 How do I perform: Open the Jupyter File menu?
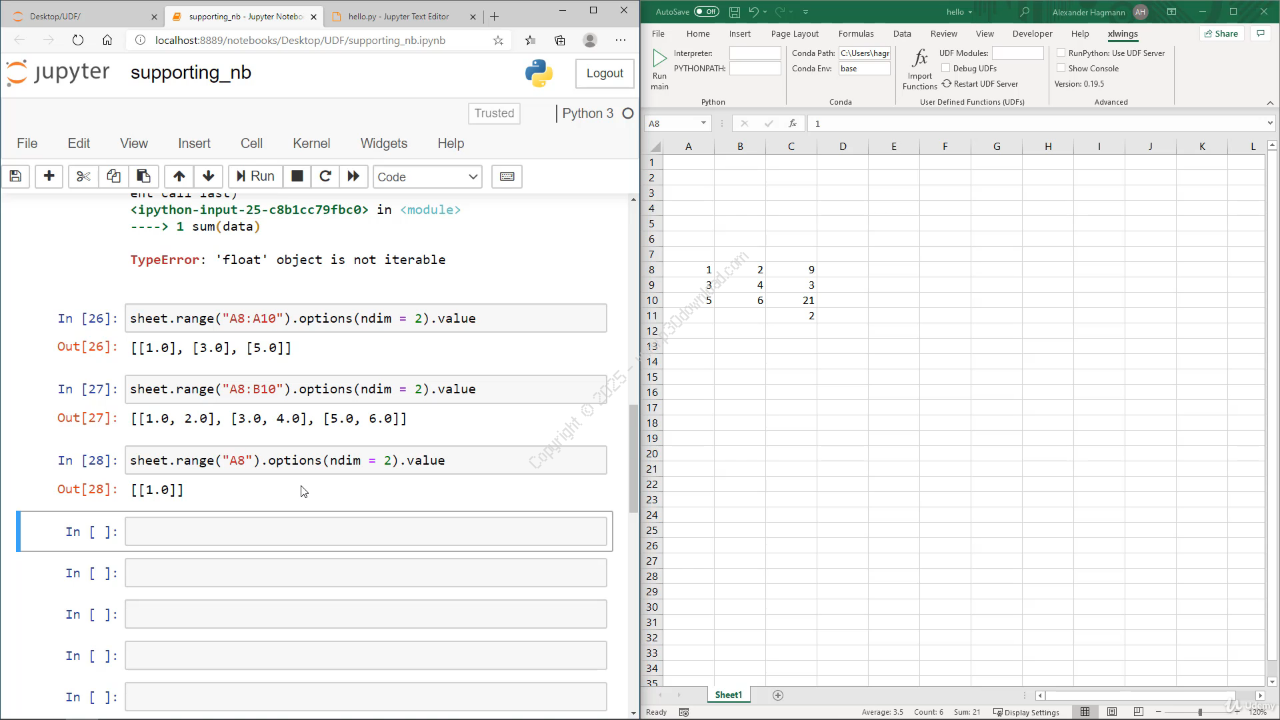coord(27,143)
